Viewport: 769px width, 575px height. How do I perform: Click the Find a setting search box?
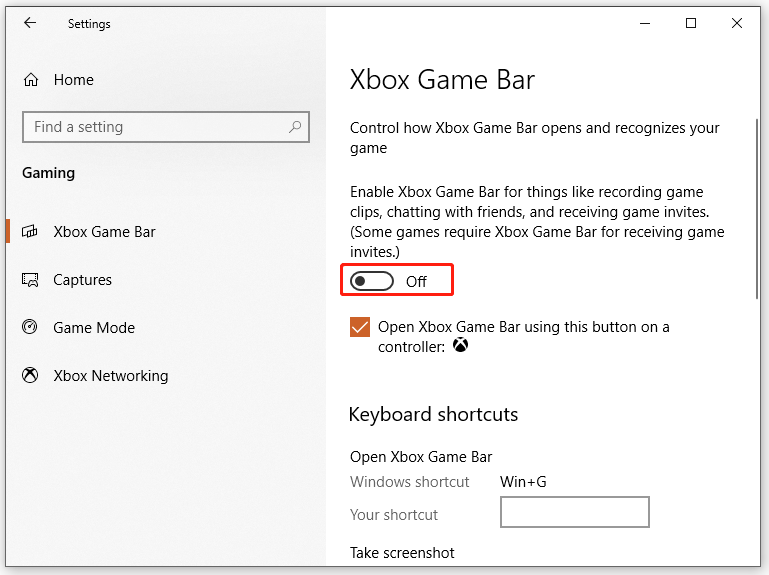coord(166,127)
